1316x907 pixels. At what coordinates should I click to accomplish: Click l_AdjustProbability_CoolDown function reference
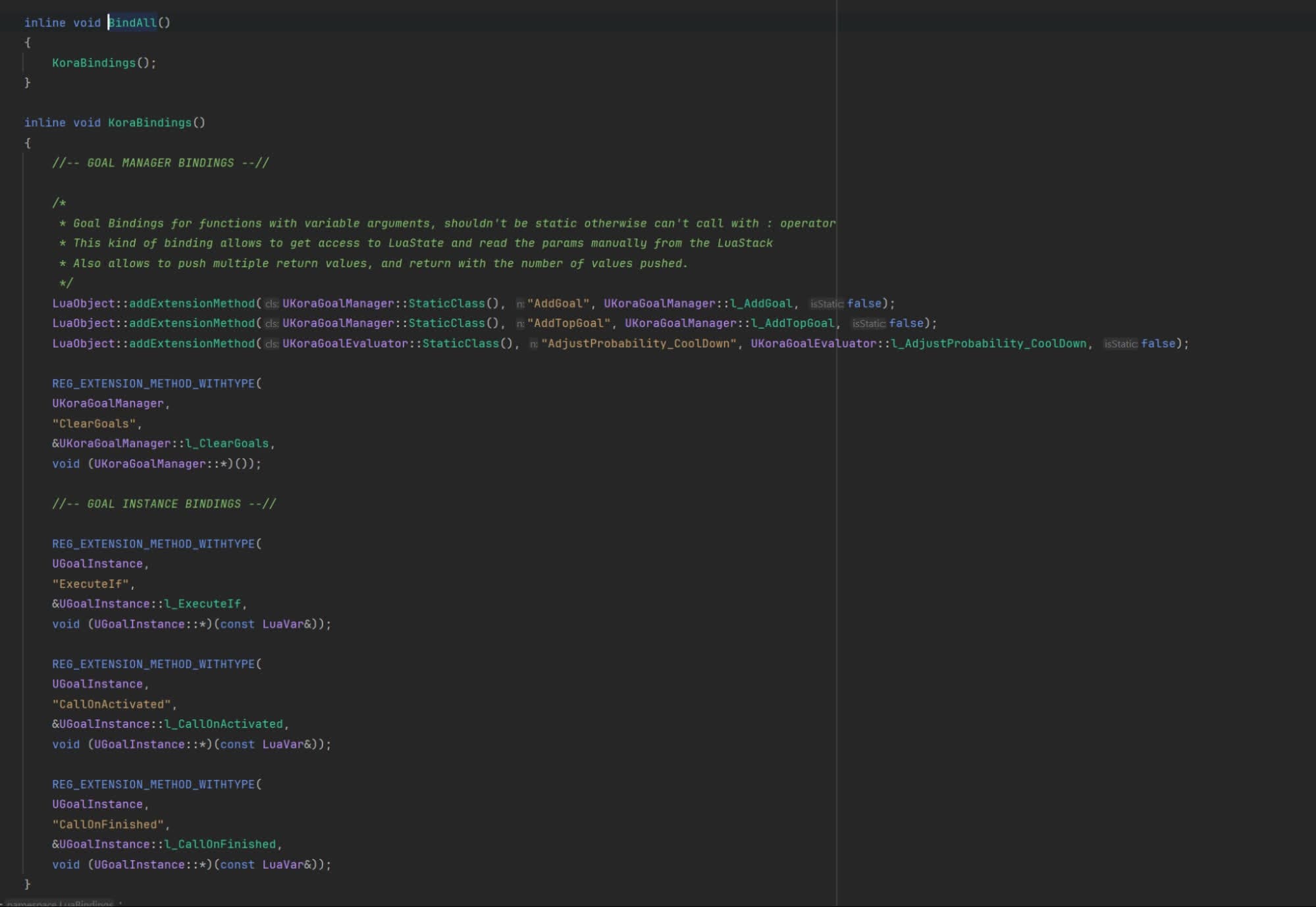point(989,344)
